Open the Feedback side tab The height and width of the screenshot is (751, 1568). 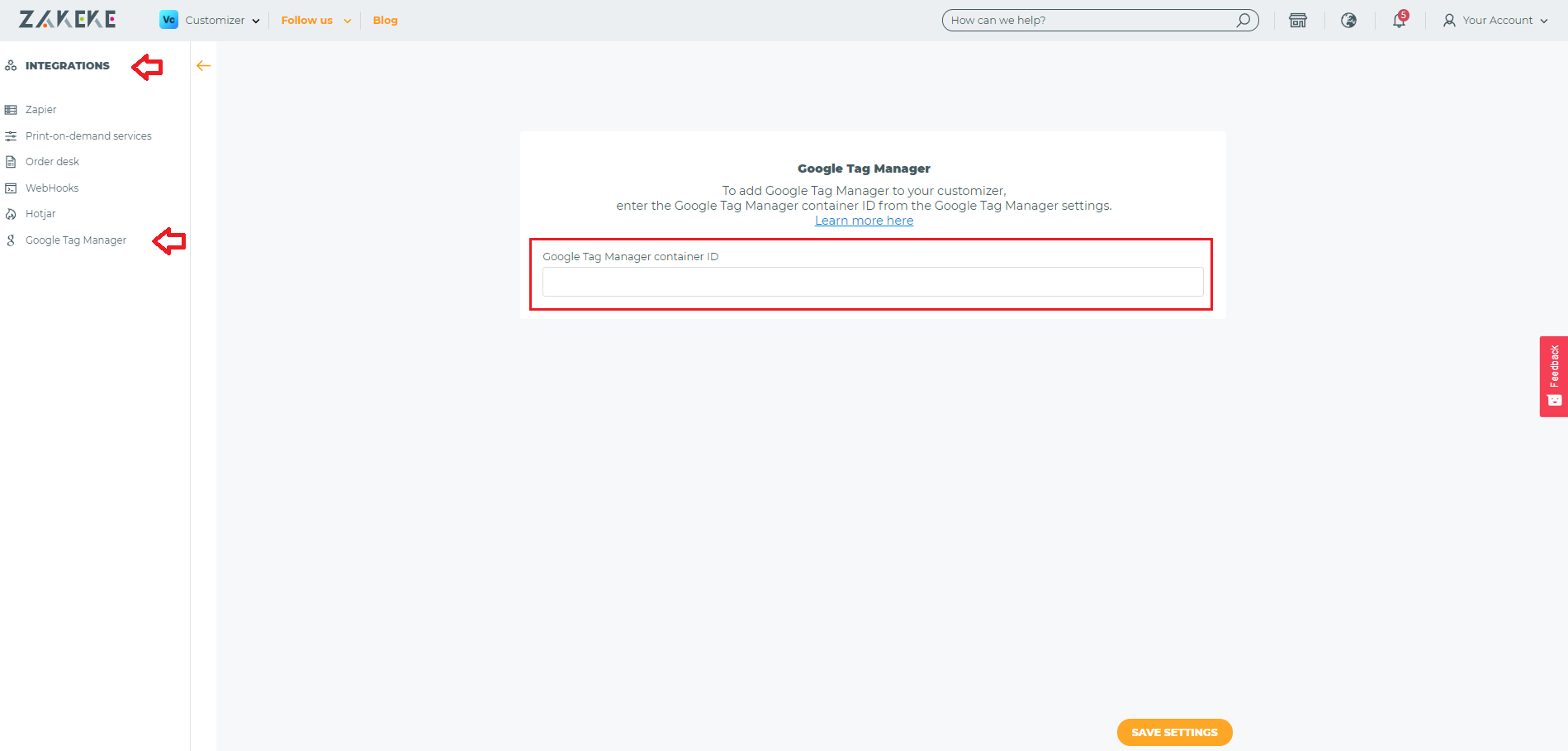pyautogui.click(x=1554, y=376)
